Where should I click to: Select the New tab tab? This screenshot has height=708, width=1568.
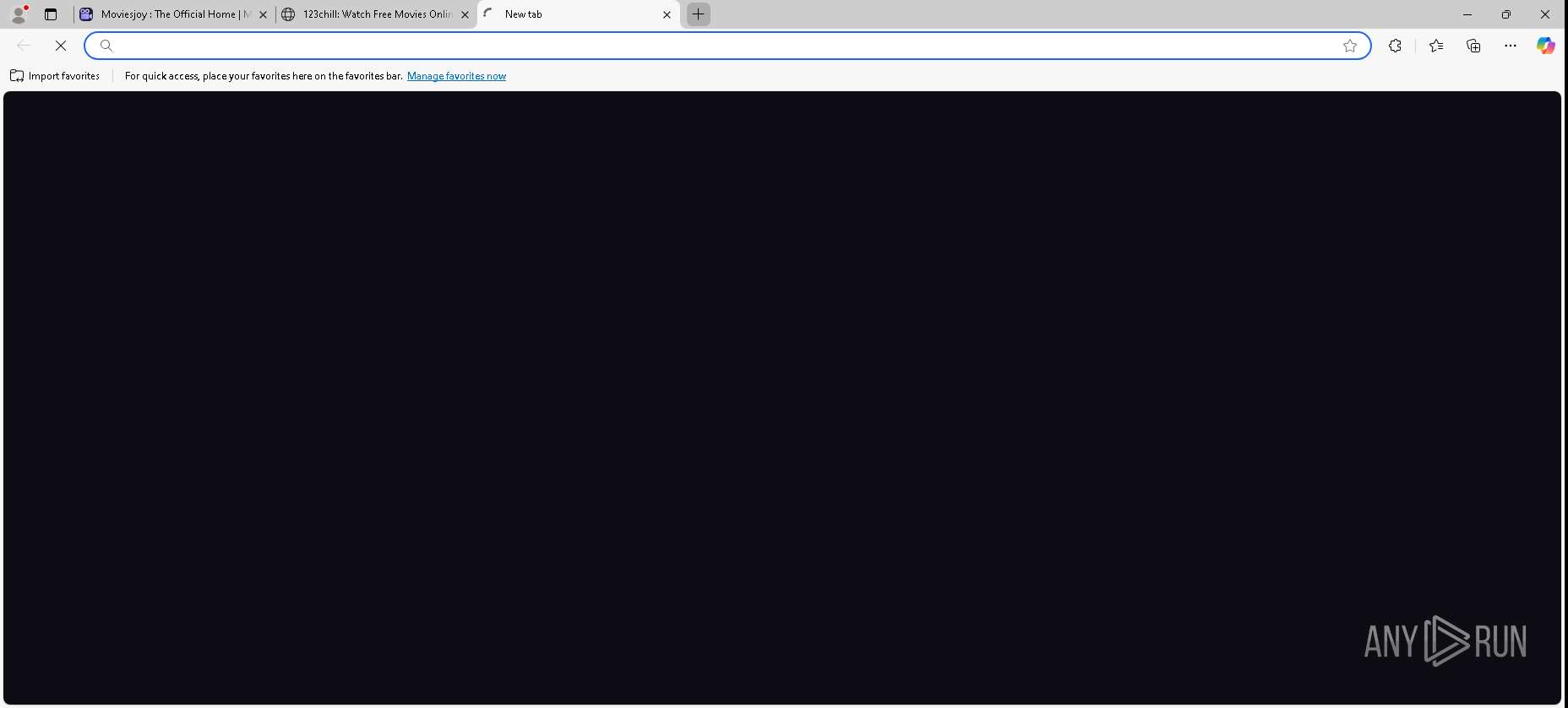coord(579,14)
